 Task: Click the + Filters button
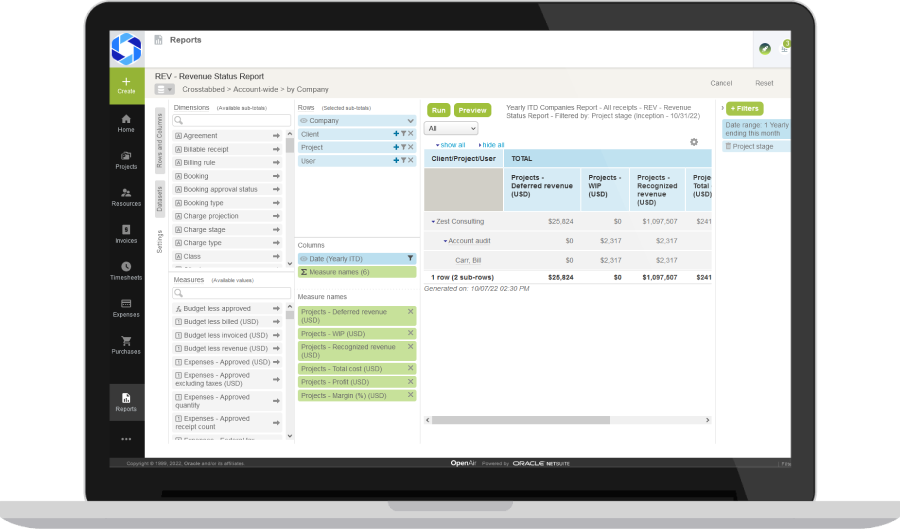coord(744,108)
